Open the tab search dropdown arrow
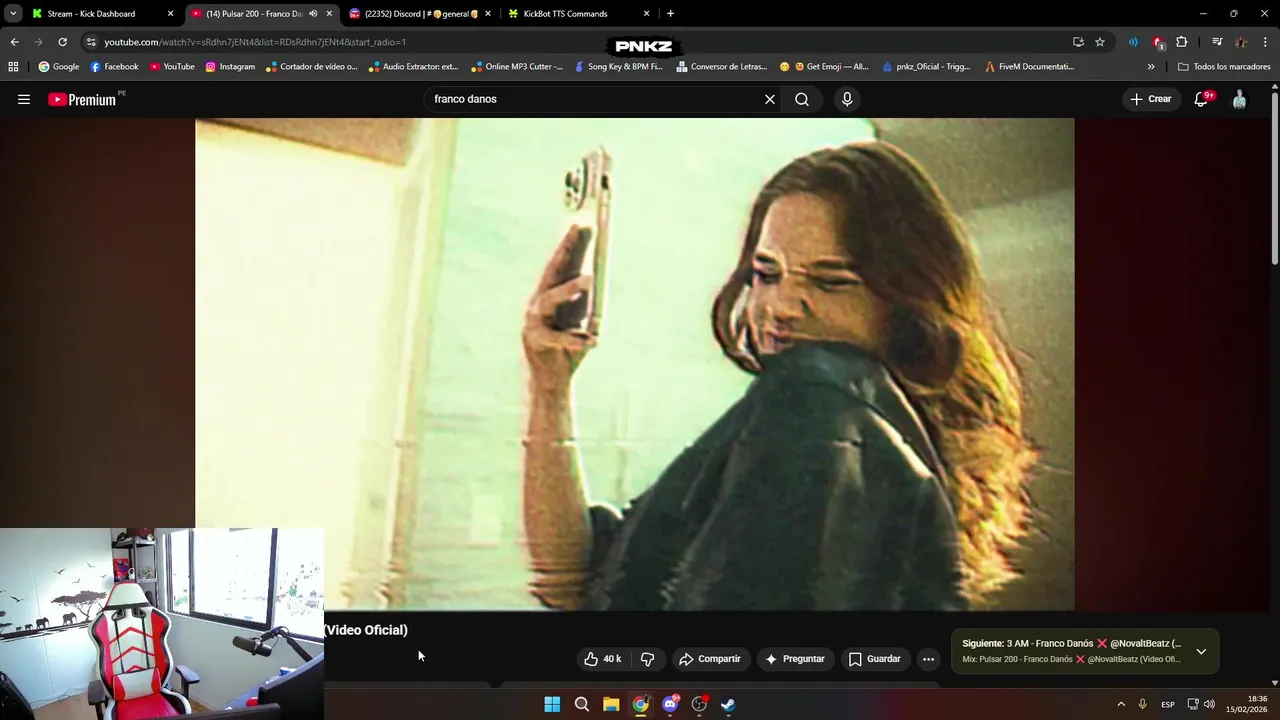Image resolution: width=1280 pixels, height=720 pixels. [12, 14]
